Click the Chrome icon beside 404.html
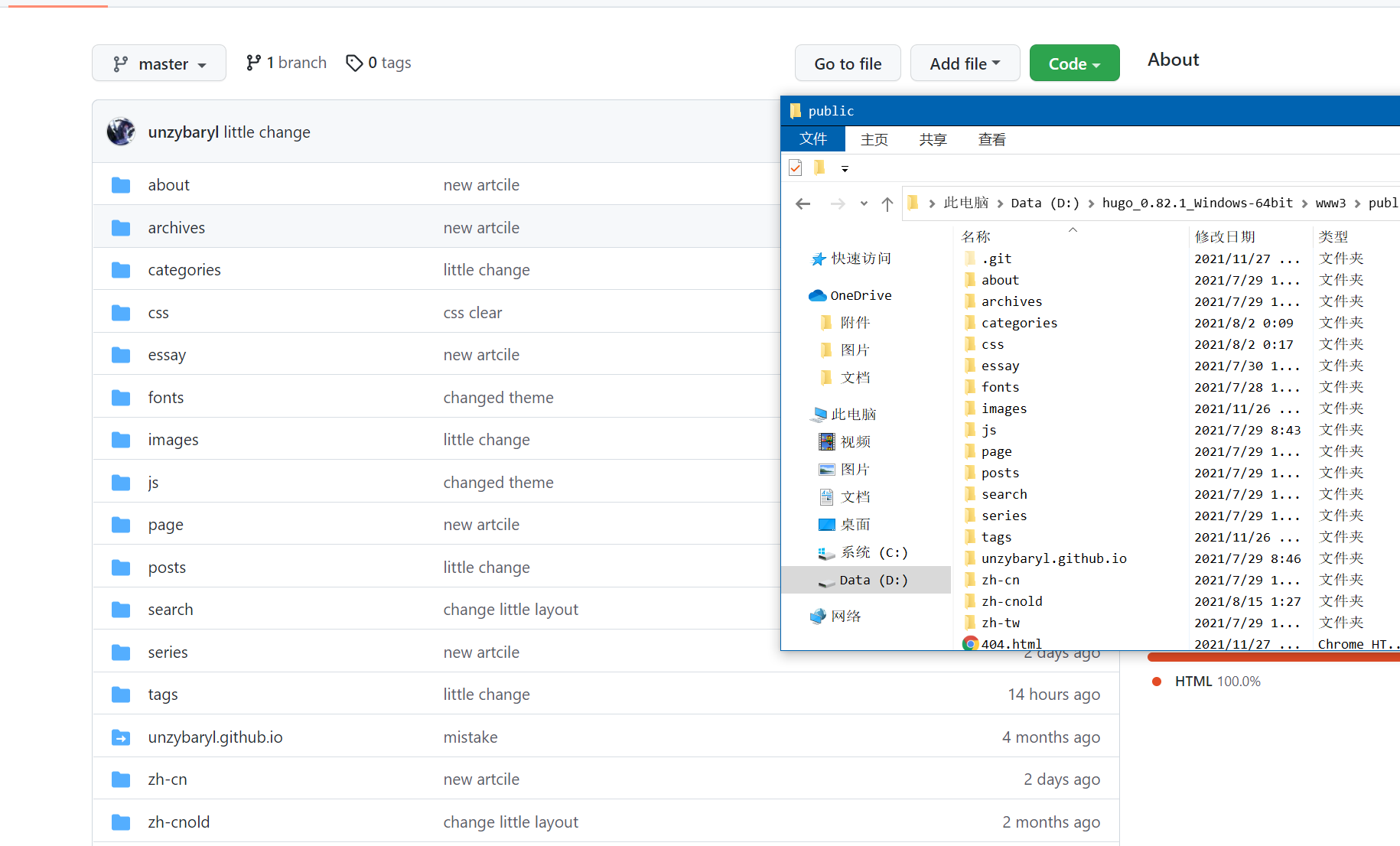 (x=970, y=644)
